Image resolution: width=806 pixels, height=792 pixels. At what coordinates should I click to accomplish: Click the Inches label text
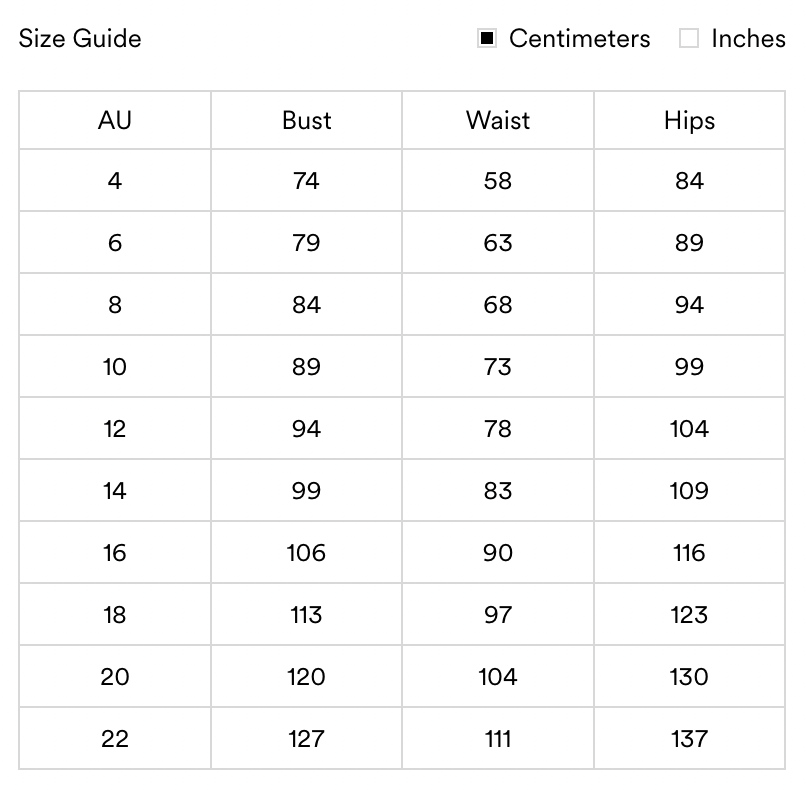click(x=748, y=39)
